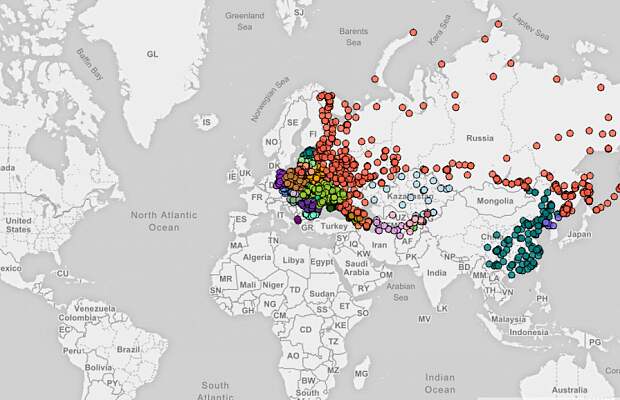Click the Japan country label
This screenshot has height=400, width=620.
coord(579,234)
